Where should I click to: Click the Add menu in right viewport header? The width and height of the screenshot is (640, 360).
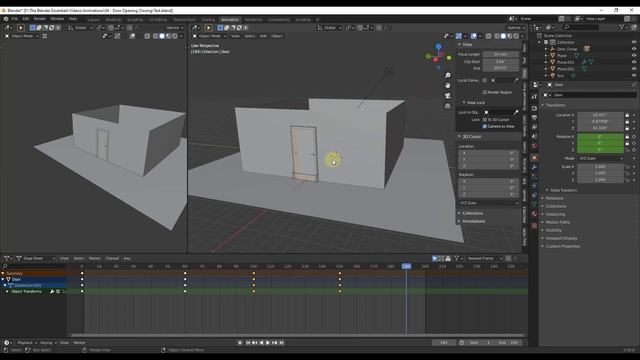tap(263, 36)
